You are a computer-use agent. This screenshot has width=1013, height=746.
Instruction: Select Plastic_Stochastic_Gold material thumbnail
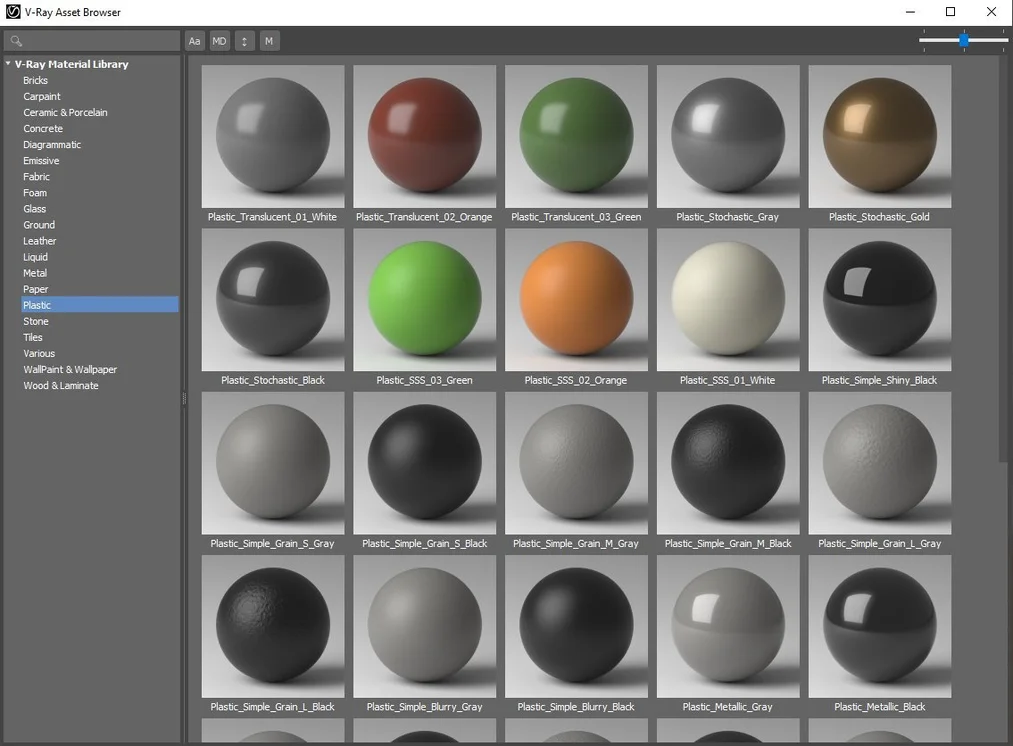click(879, 136)
